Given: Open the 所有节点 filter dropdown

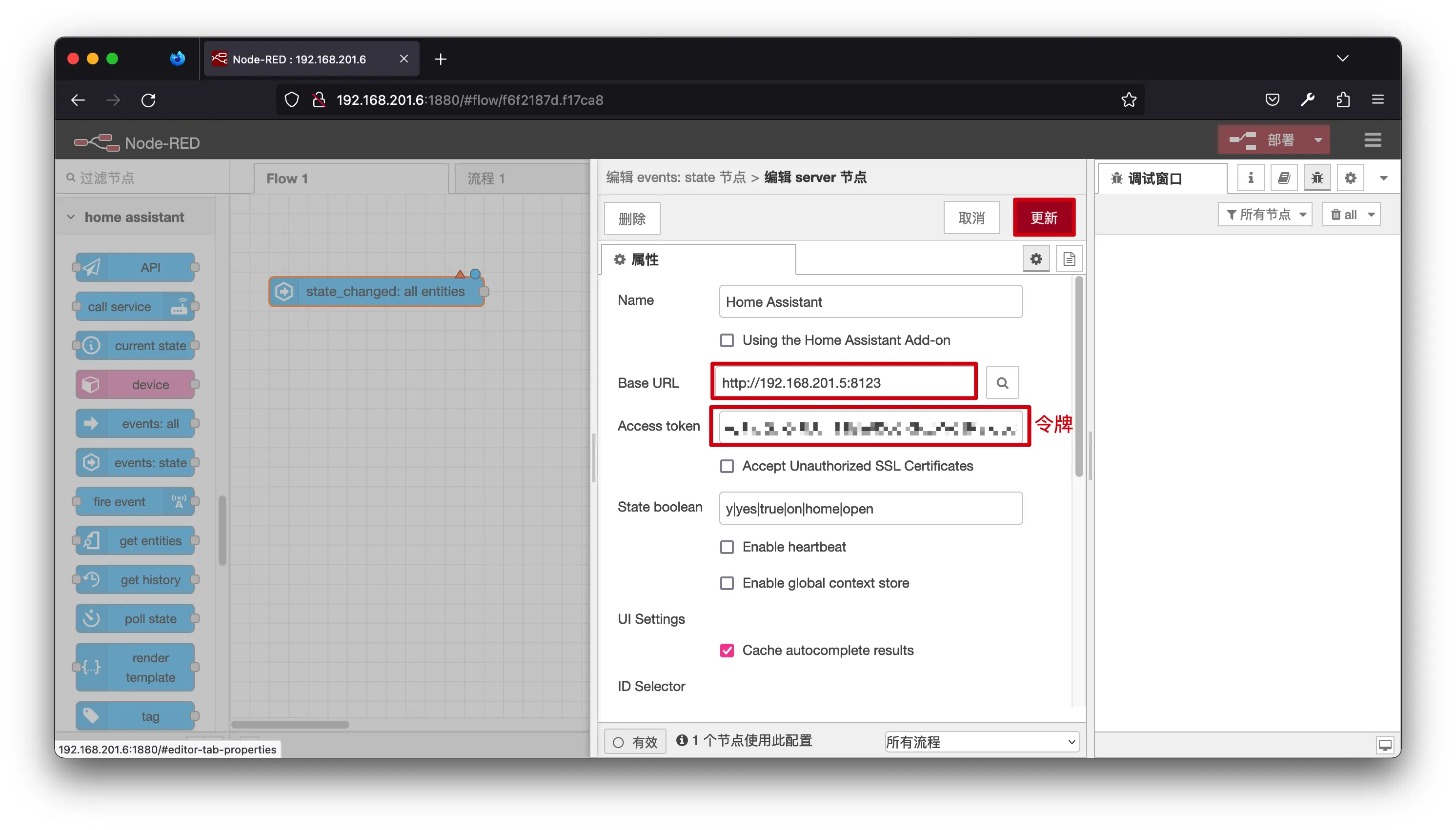Looking at the screenshot, I should tap(1264, 215).
